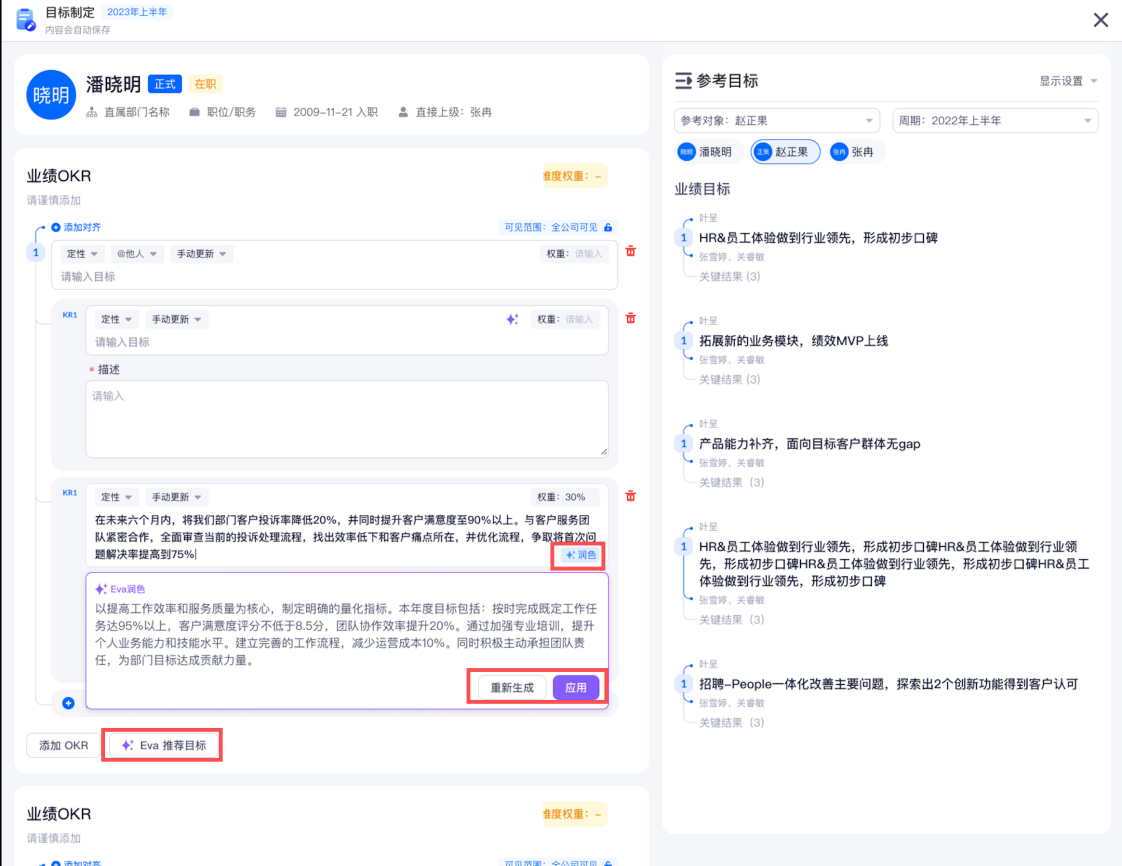Click the 正式 status tag
1122x866 pixels.
coord(165,84)
